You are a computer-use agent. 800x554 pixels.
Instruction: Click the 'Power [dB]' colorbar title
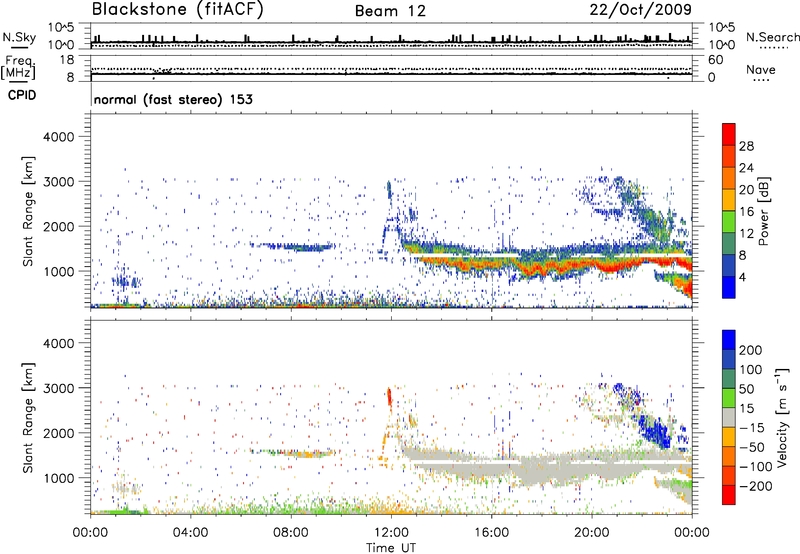(763, 211)
